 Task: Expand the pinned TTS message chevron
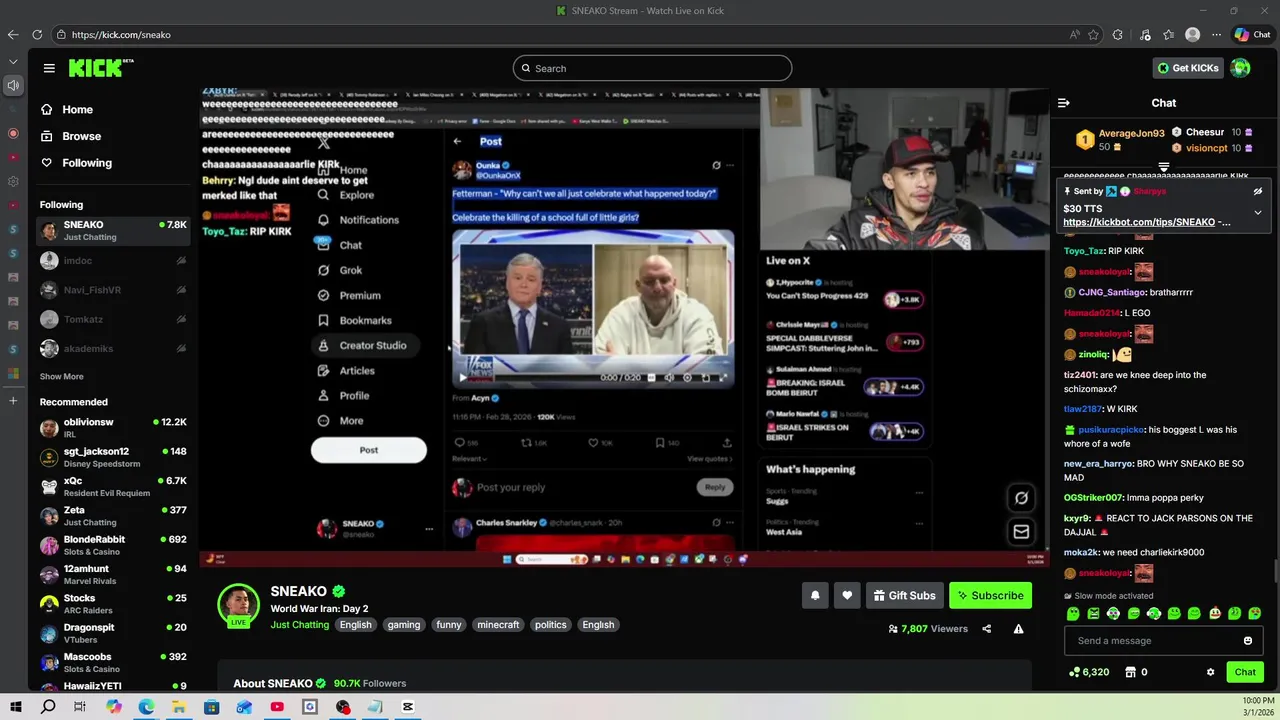click(1258, 212)
